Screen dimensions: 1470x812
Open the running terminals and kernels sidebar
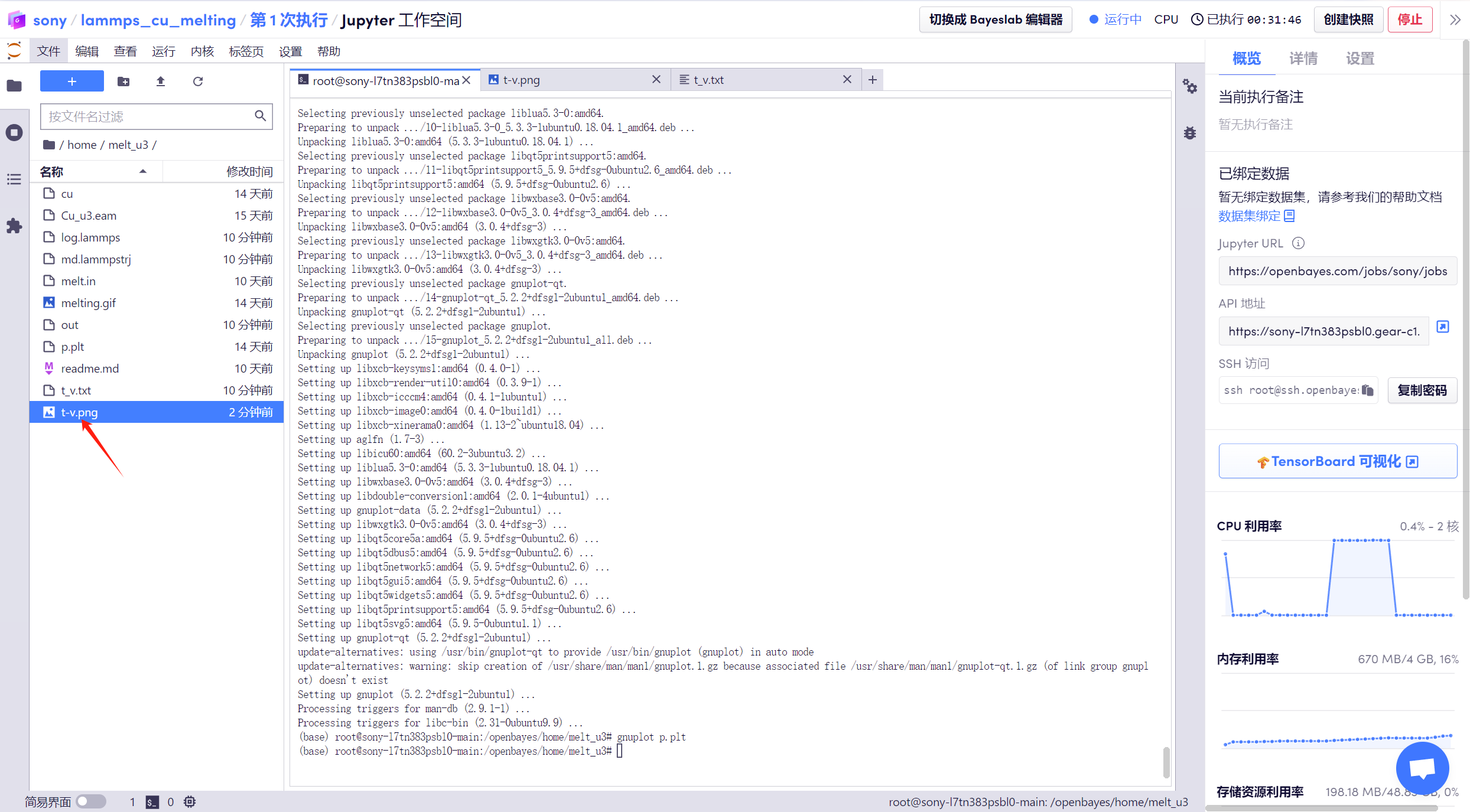coord(14,132)
